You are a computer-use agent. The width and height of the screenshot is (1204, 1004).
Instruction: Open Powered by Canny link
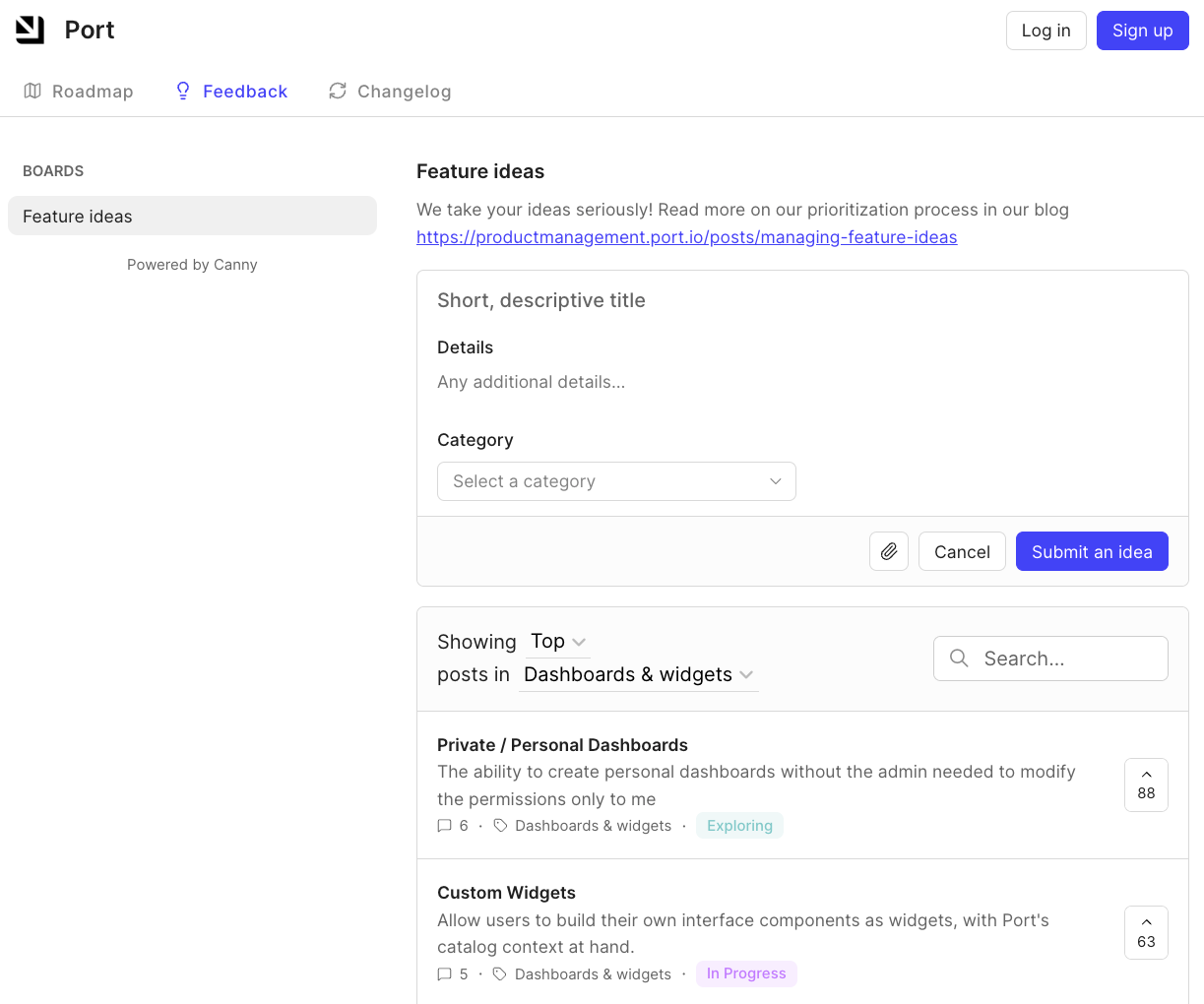coord(192,265)
